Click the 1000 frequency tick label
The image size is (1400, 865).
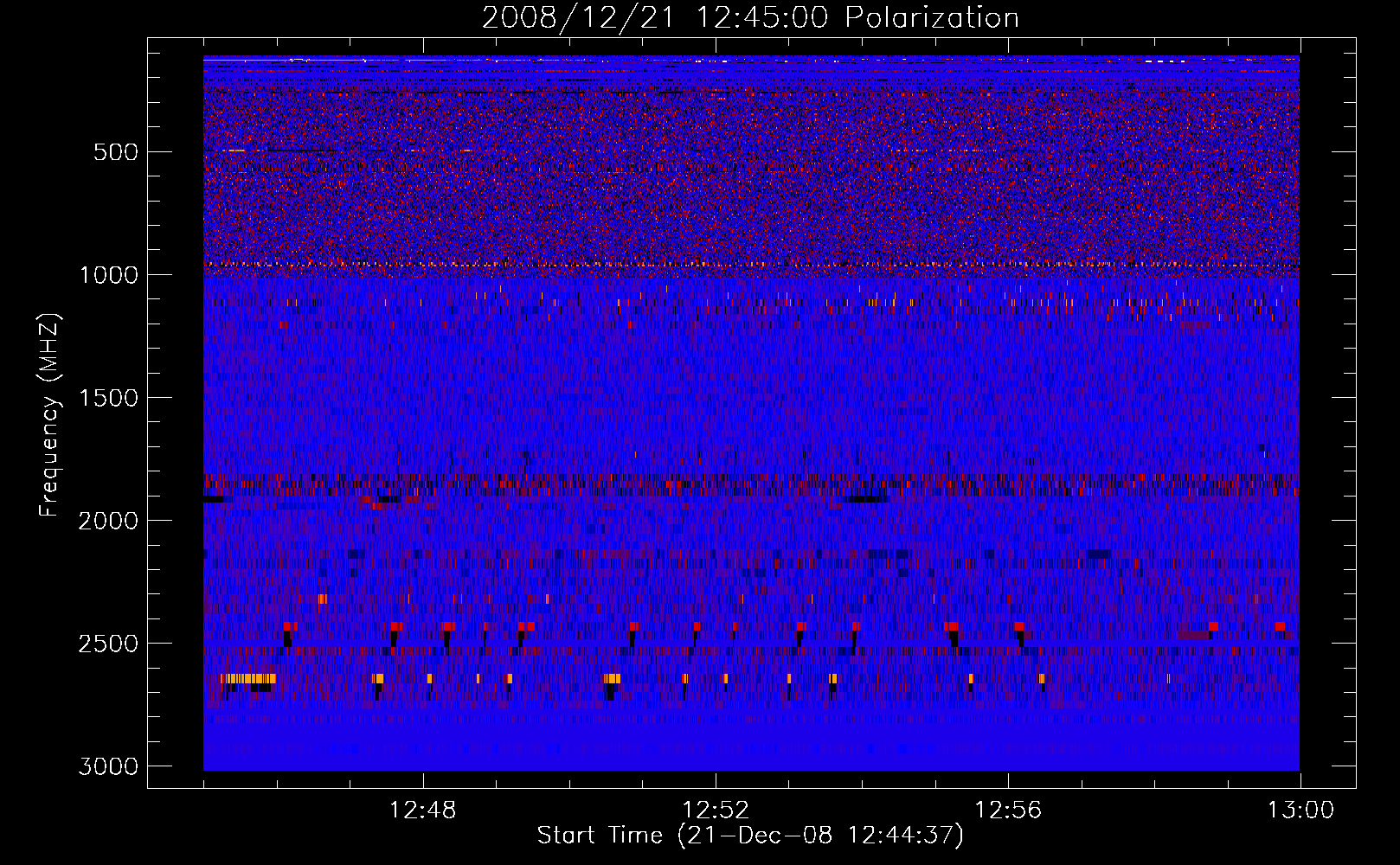click(x=108, y=275)
